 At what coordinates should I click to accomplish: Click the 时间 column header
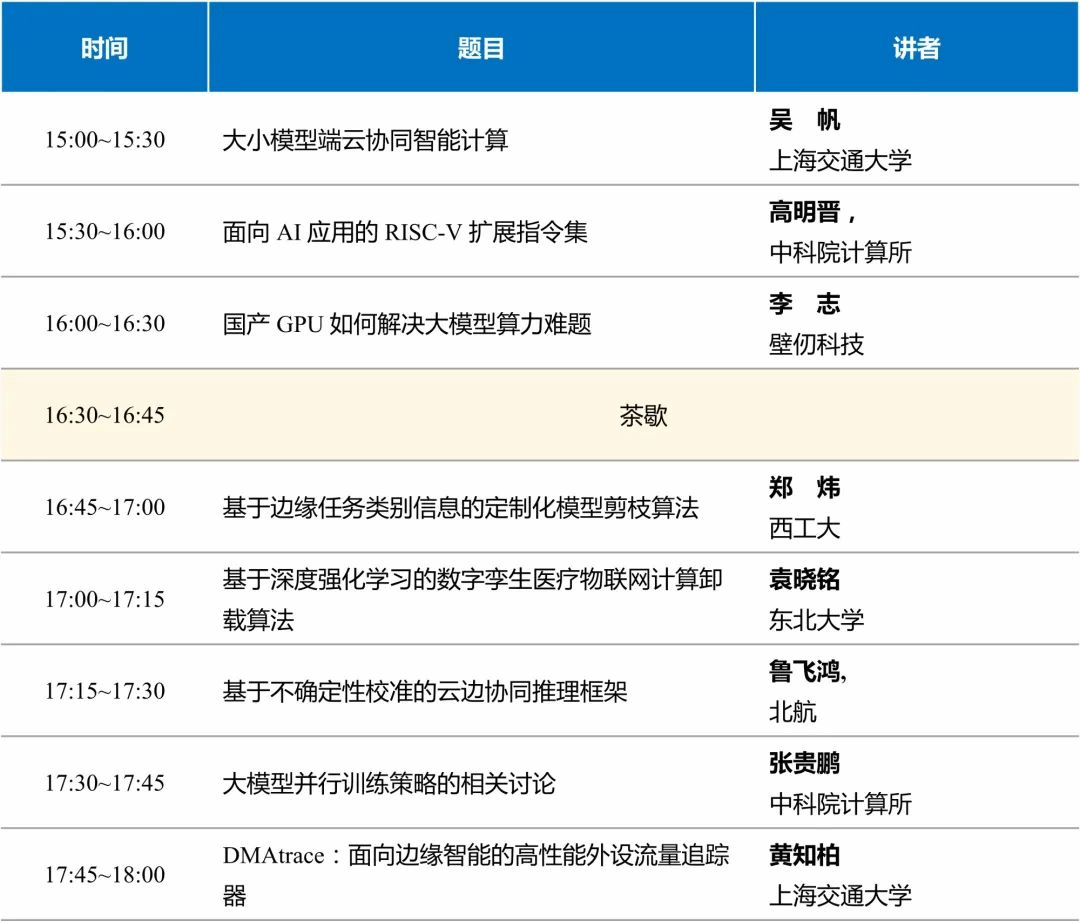pos(104,48)
